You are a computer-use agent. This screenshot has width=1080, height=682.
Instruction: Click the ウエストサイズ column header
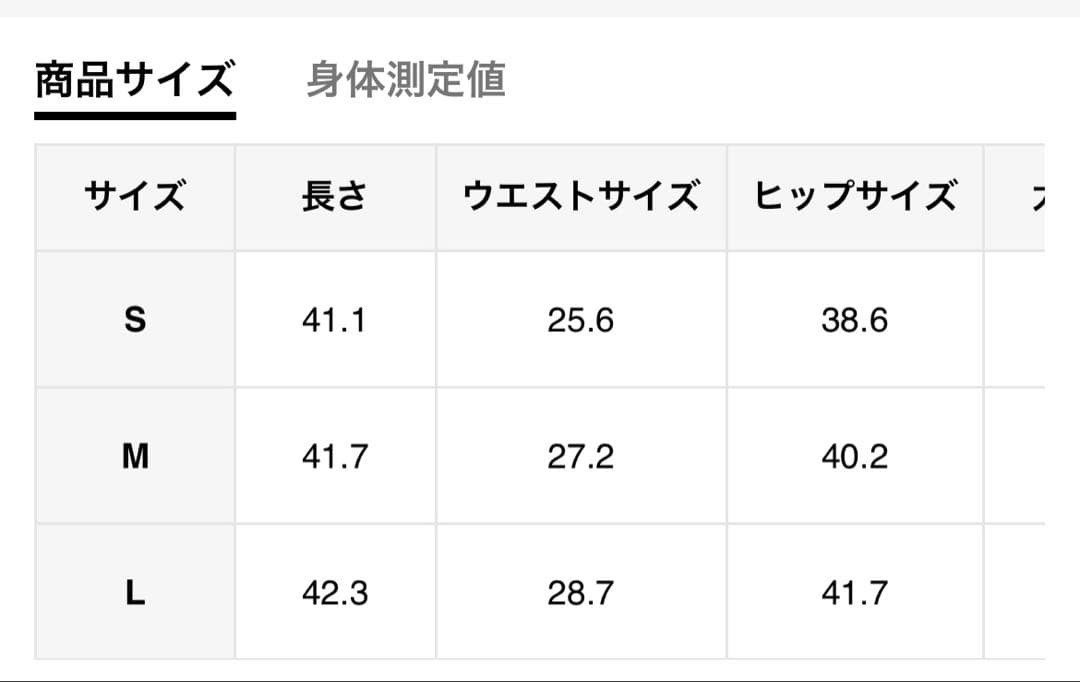point(580,197)
